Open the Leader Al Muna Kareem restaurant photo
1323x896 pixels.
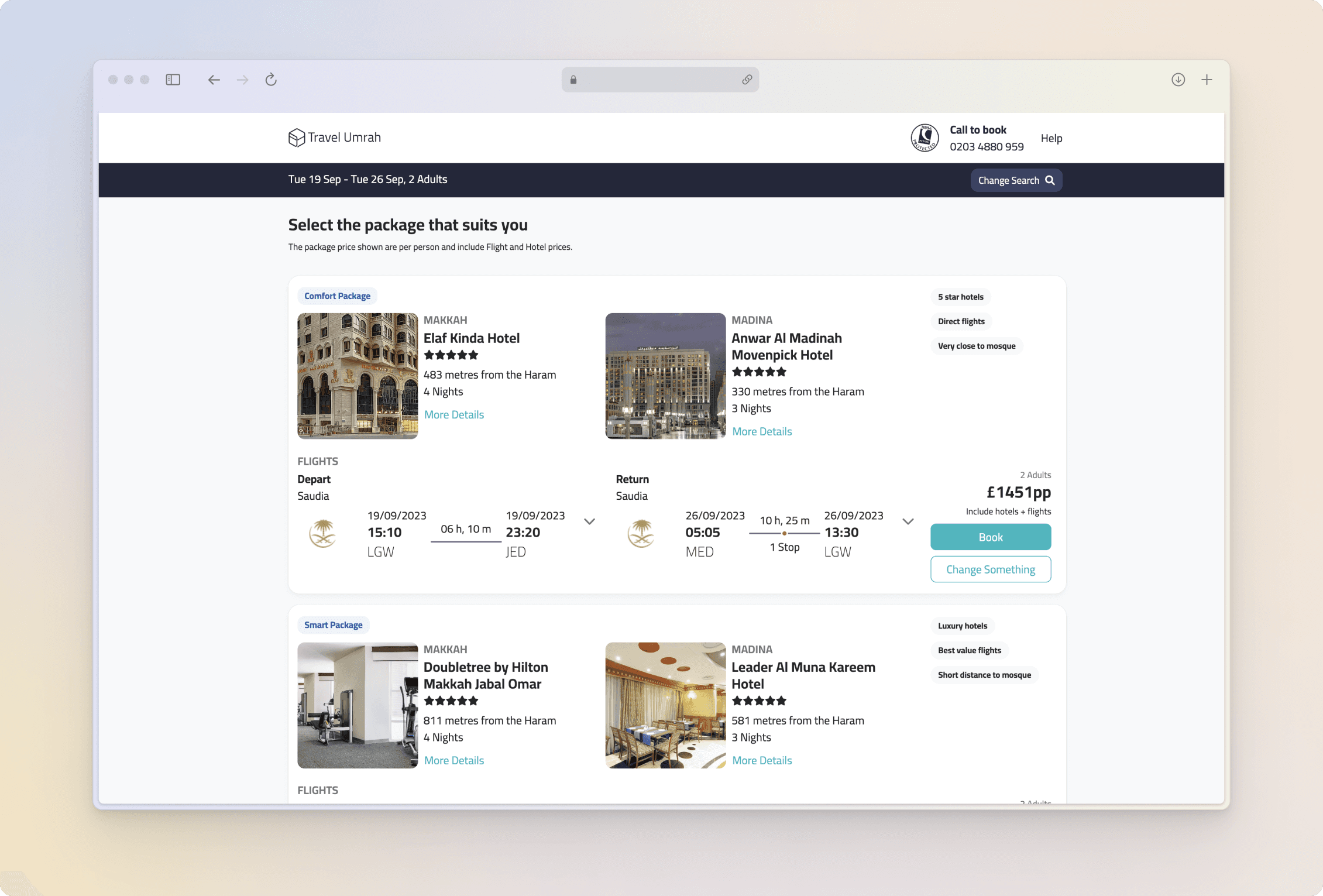pos(665,705)
